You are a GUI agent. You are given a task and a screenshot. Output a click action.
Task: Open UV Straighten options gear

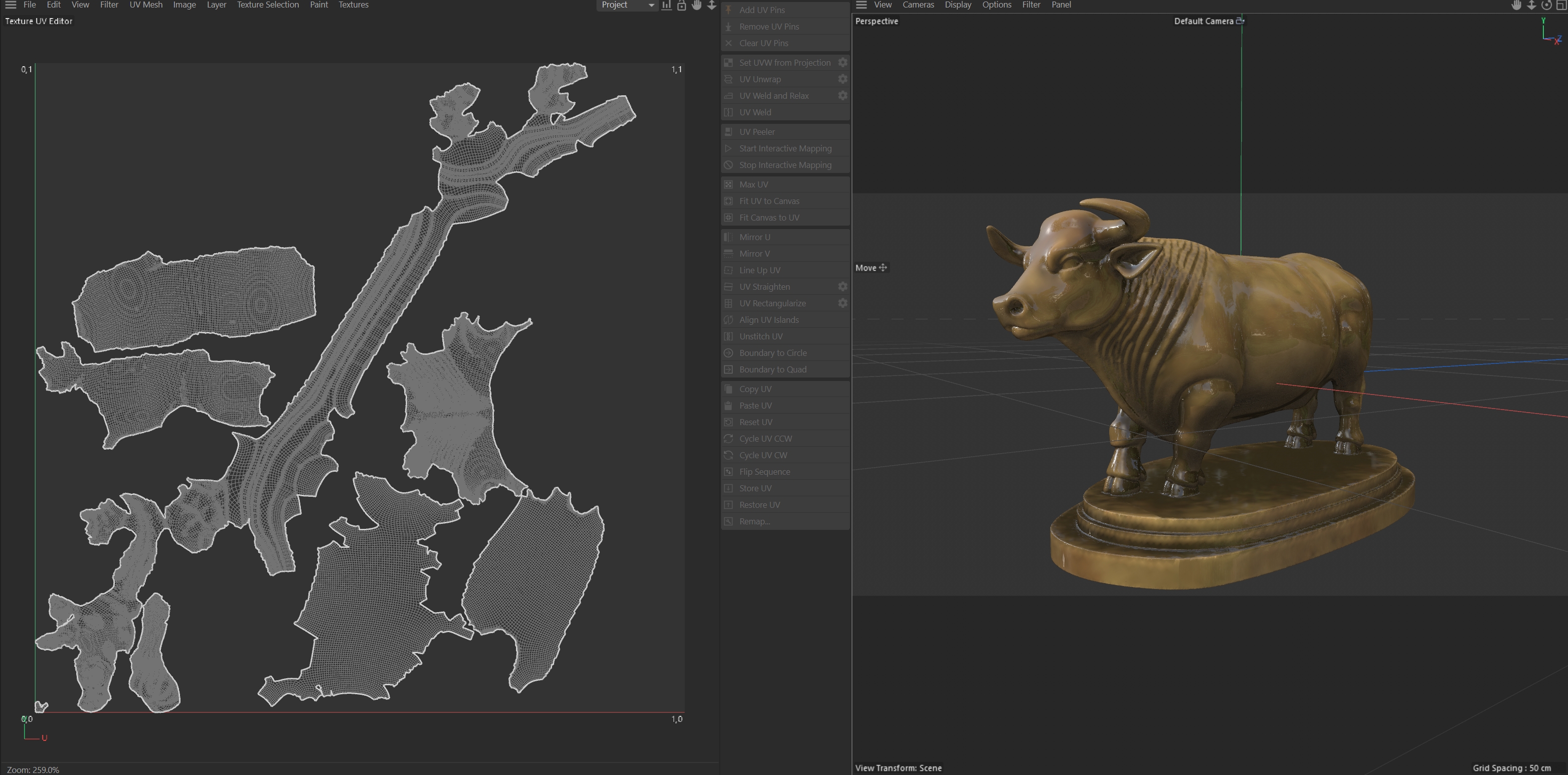point(842,287)
